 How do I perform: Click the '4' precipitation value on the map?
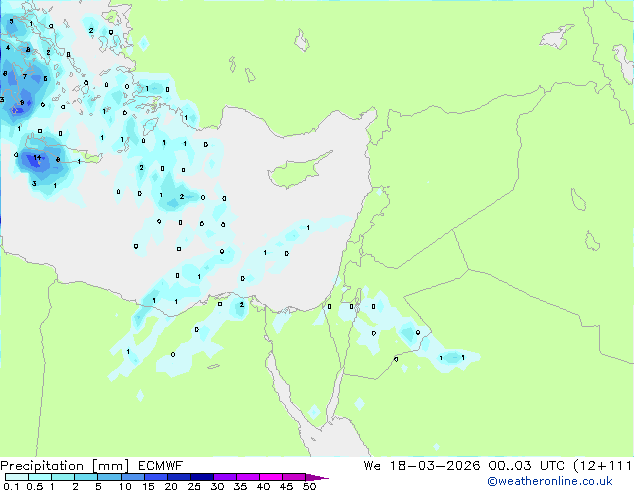[8, 48]
